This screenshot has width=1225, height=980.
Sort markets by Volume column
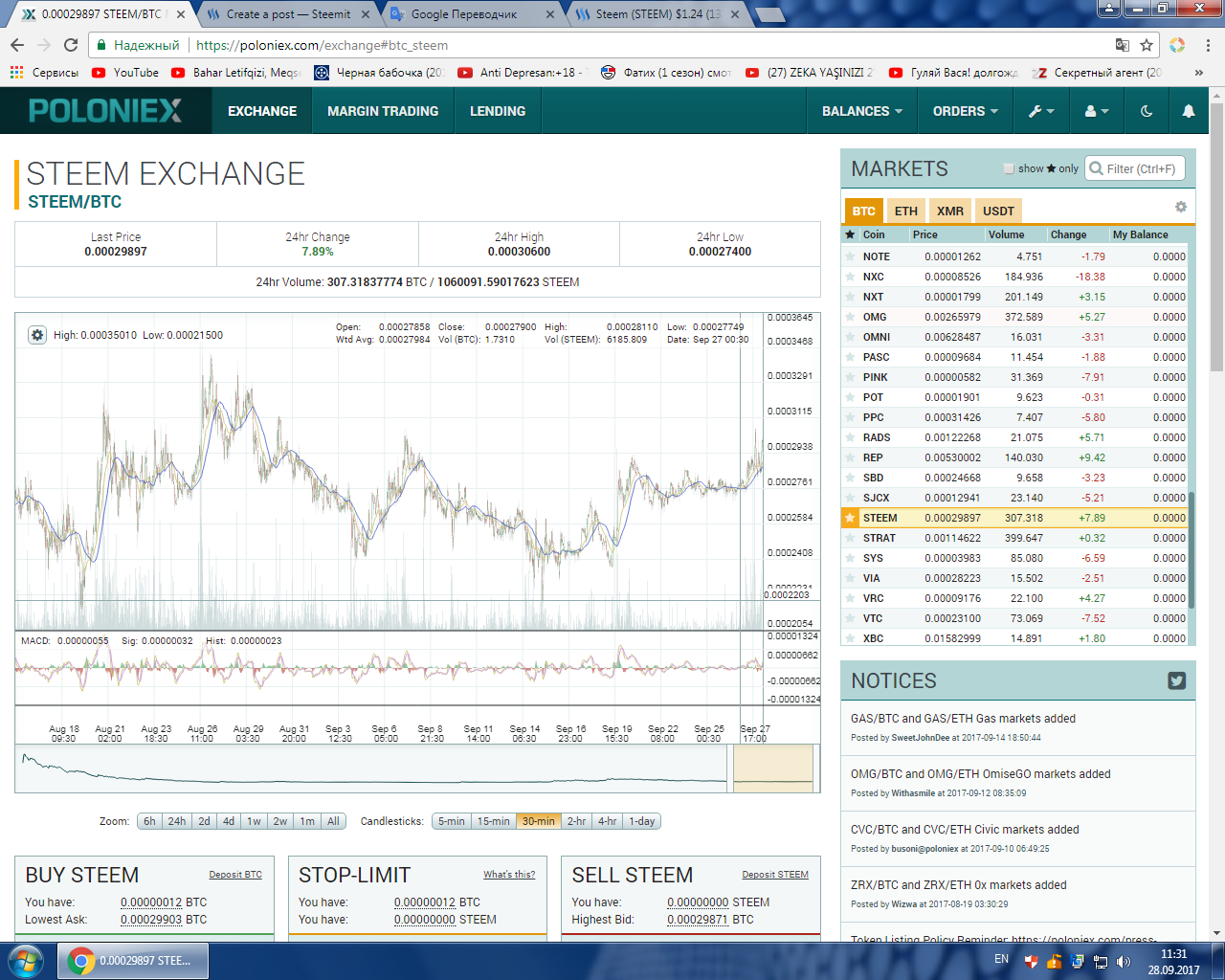click(x=1007, y=234)
